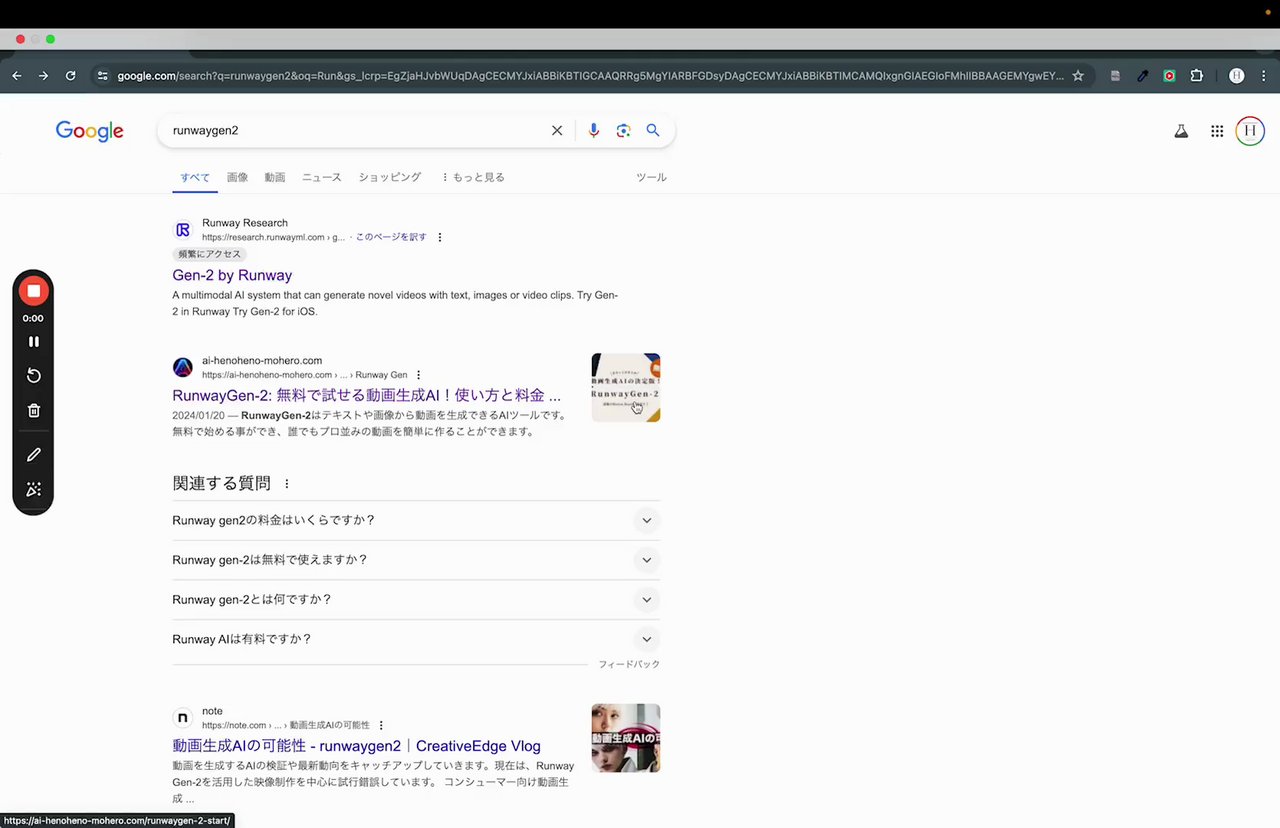Image resolution: width=1280 pixels, height=828 pixels.
Task: Click the ai-henoheno-mohero.com site name
Action: 262,360
